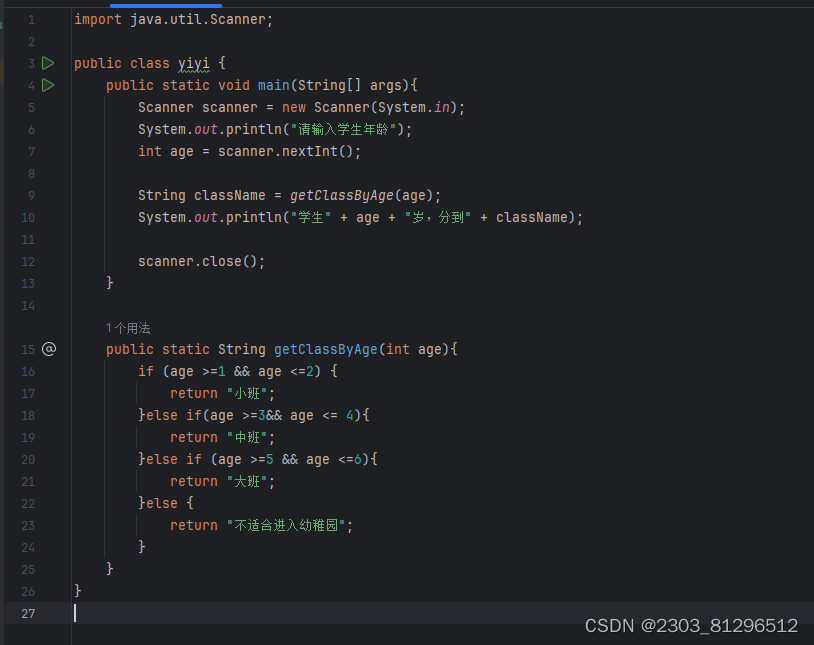Click 'scanner.nextInt()' call
814x645 pixels.
[285, 152]
